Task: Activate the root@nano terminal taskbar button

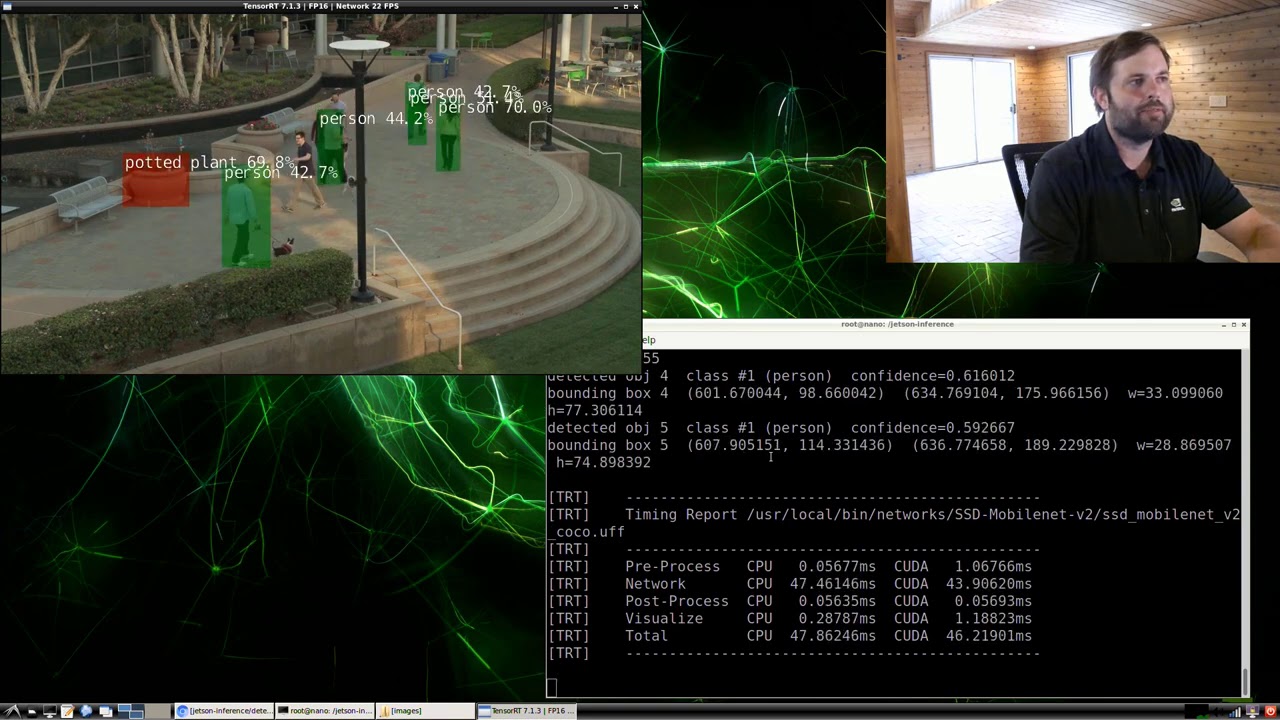Action: pyautogui.click(x=325, y=711)
